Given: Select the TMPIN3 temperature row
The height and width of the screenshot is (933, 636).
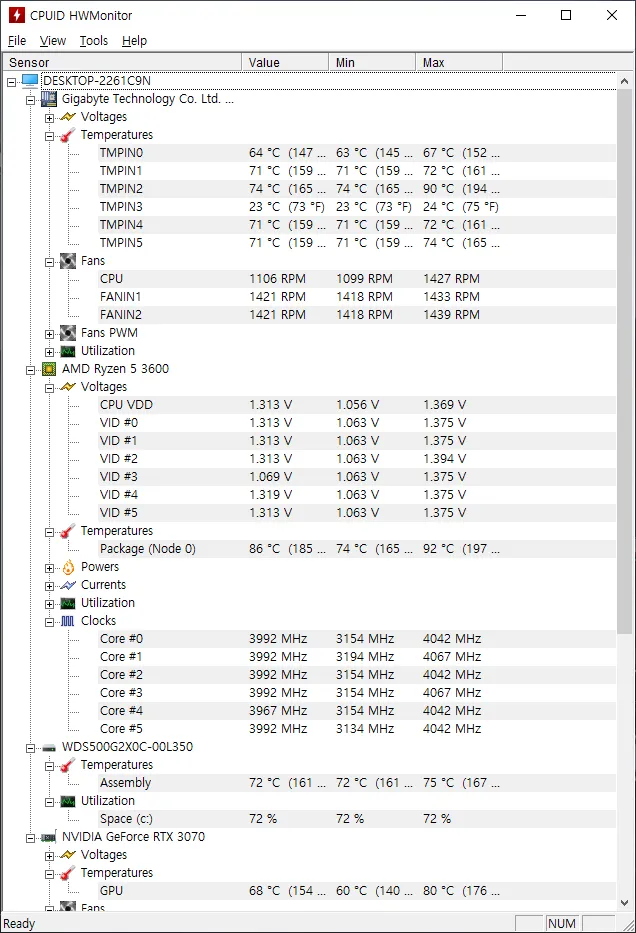Looking at the screenshot, I should click(357, 207).
